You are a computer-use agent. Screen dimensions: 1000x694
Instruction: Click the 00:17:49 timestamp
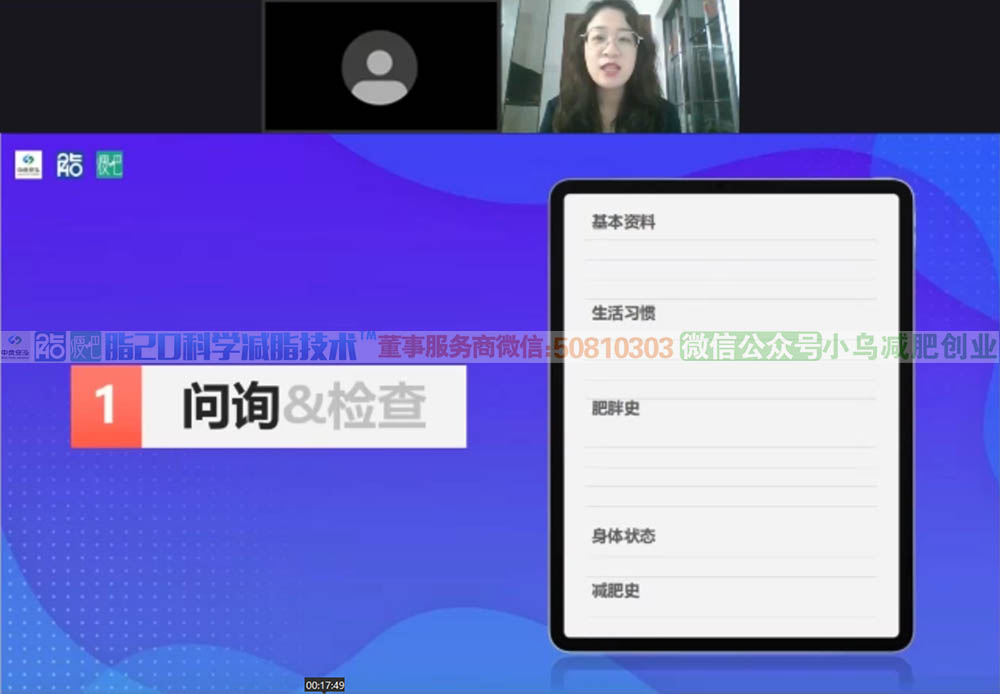pyautogui.click(x=325, y=685)
